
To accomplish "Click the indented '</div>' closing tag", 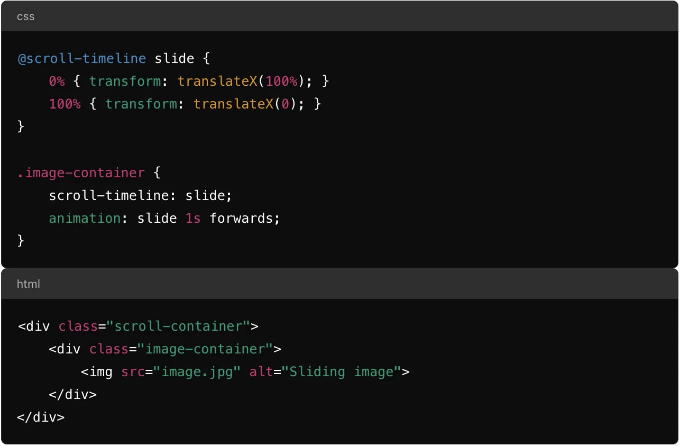I will (72, 394).
